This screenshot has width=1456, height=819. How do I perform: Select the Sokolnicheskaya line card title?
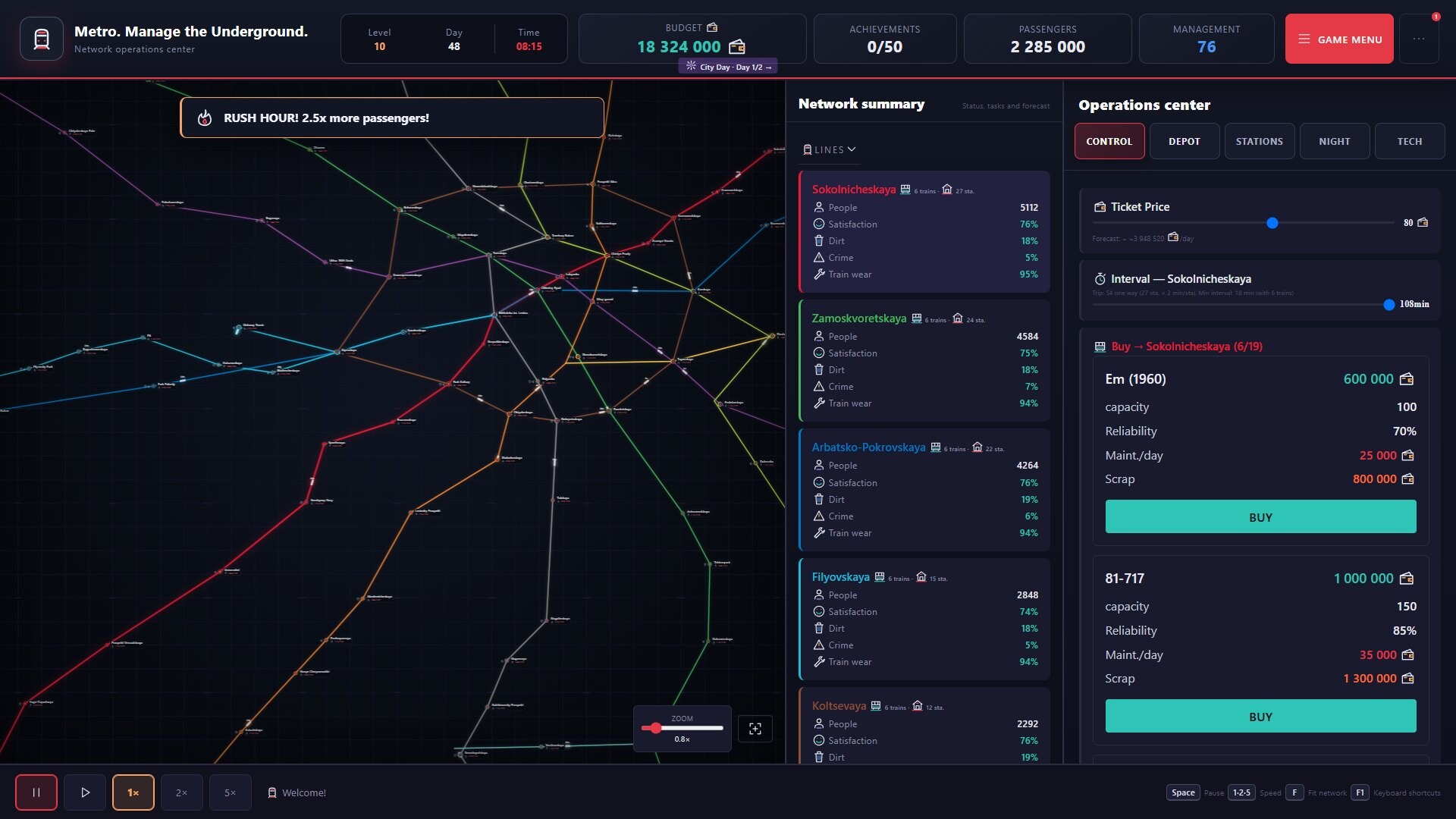point(853,190)
